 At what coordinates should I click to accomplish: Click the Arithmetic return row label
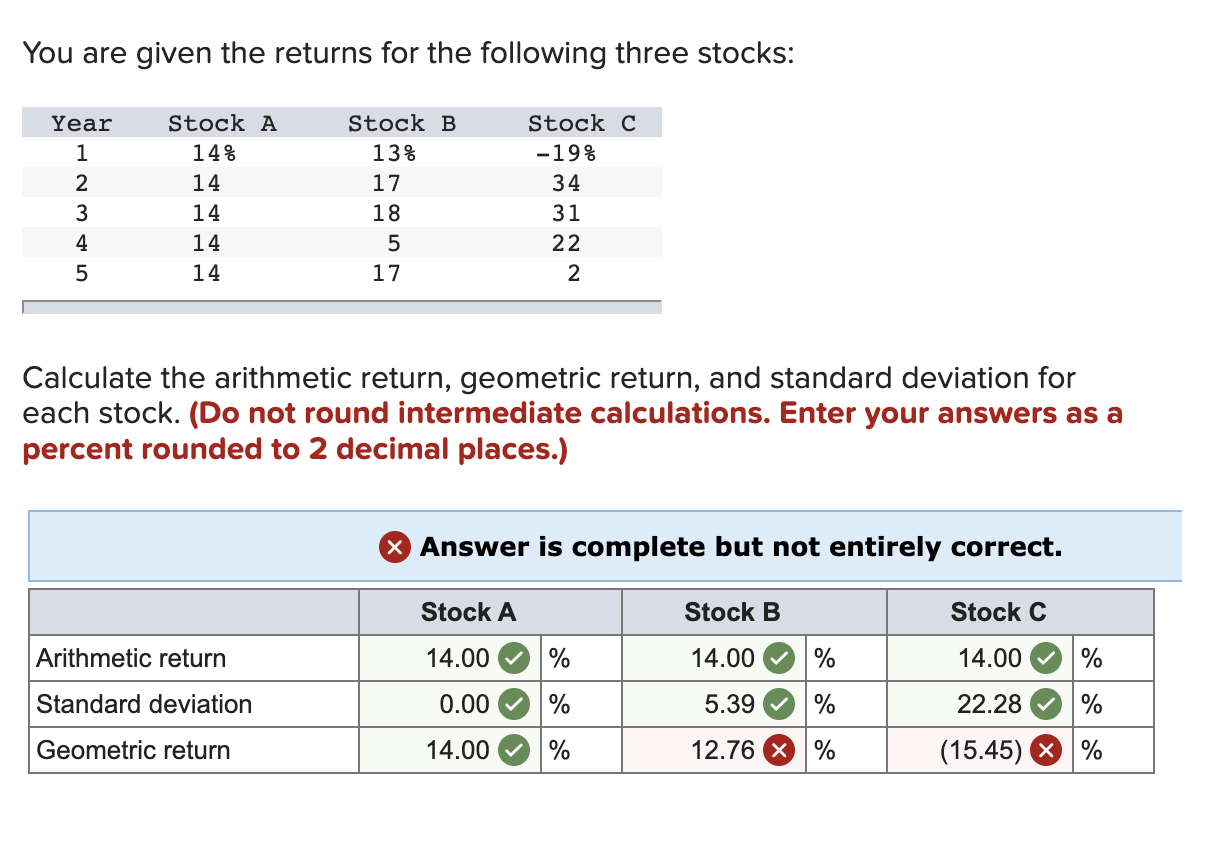click(x=130, y=658)
